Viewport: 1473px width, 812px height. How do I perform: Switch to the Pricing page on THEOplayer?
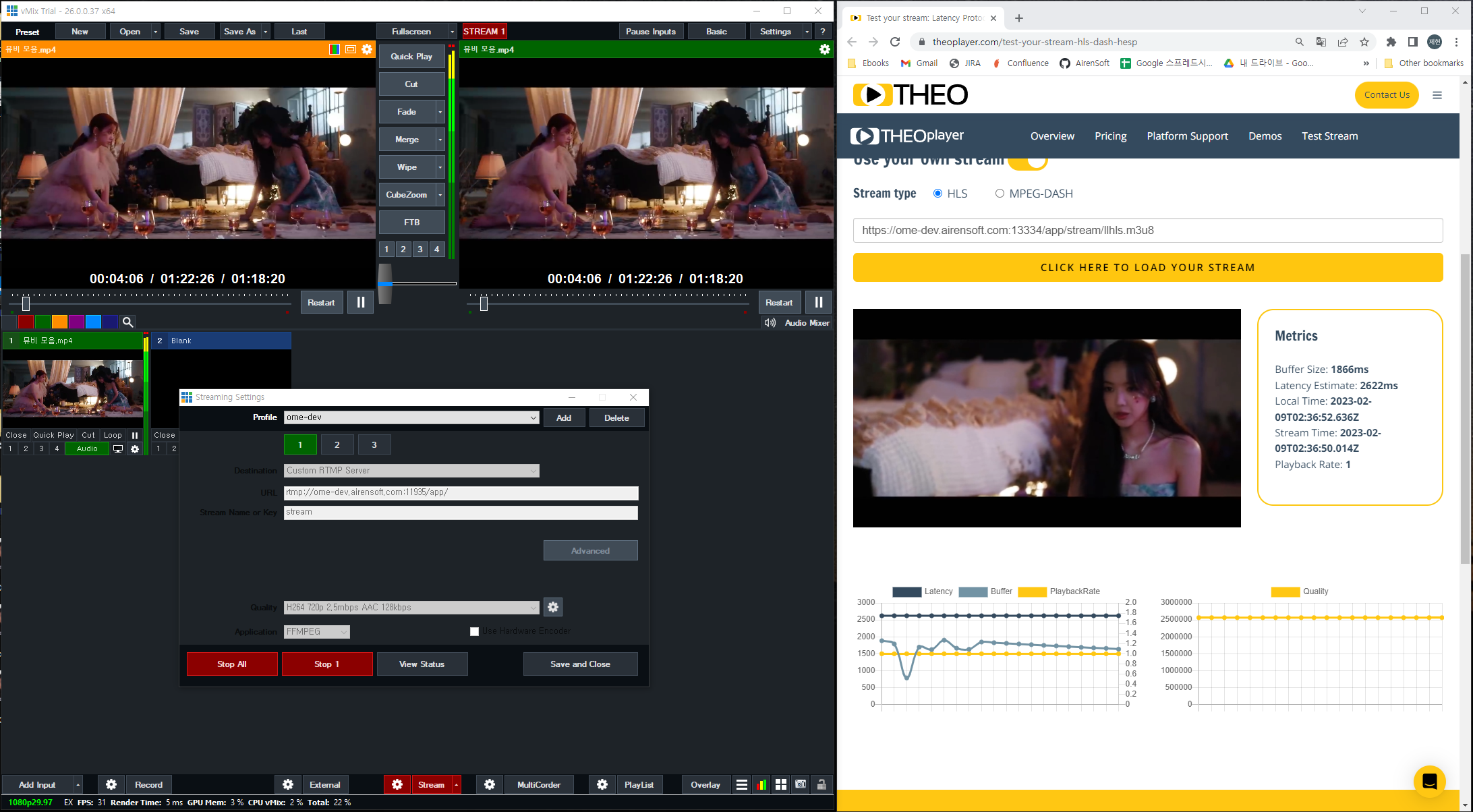[1110, 136]
